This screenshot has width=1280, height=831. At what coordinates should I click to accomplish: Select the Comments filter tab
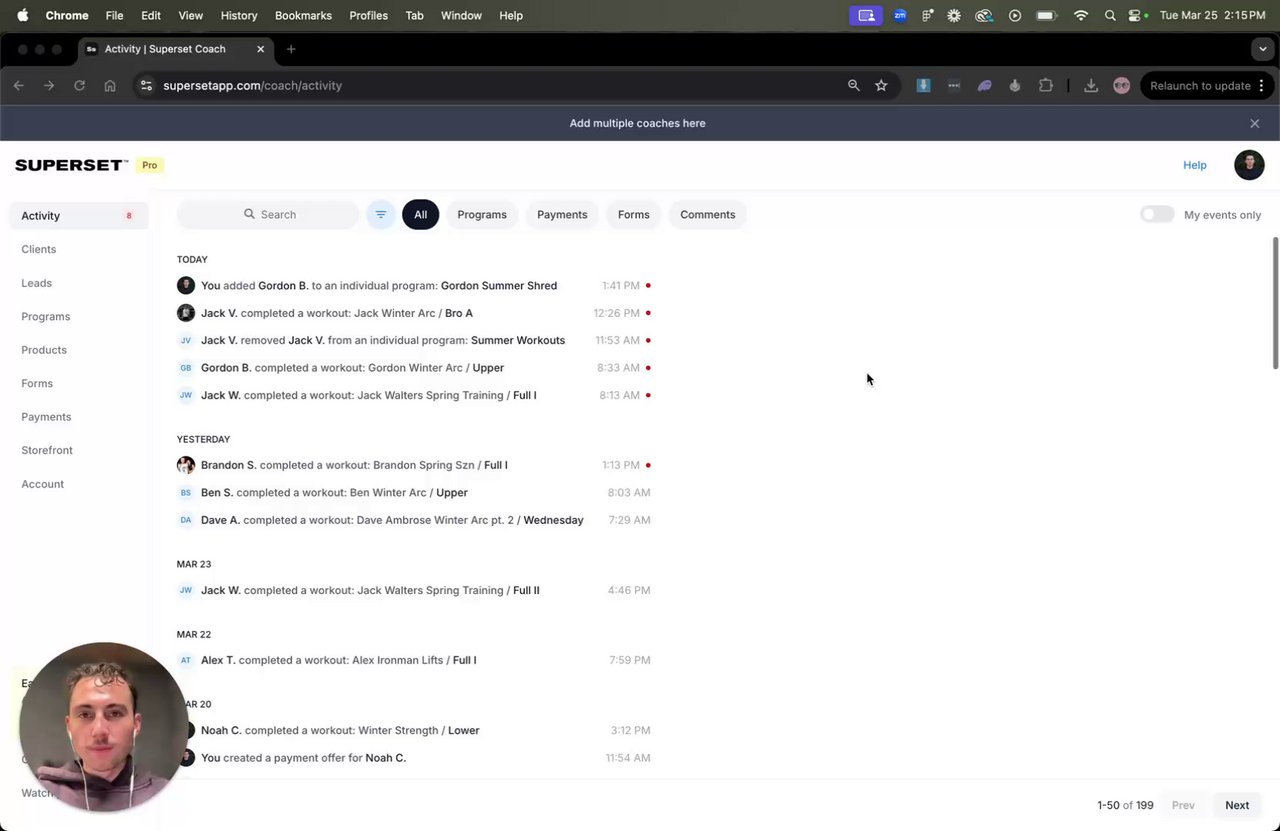pyautogui.click(x=708, y=215)
